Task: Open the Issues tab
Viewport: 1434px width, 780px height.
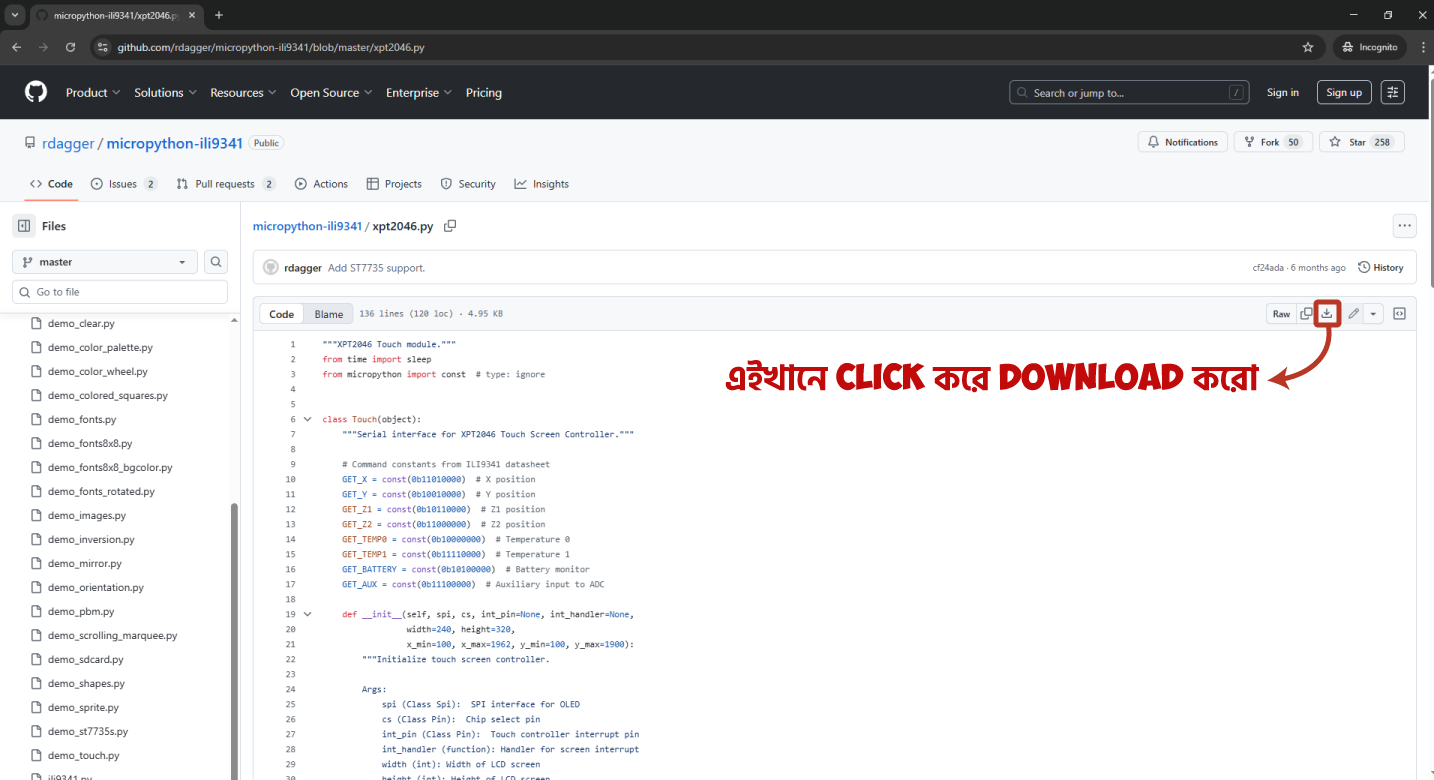Action: tap(124, 184)
